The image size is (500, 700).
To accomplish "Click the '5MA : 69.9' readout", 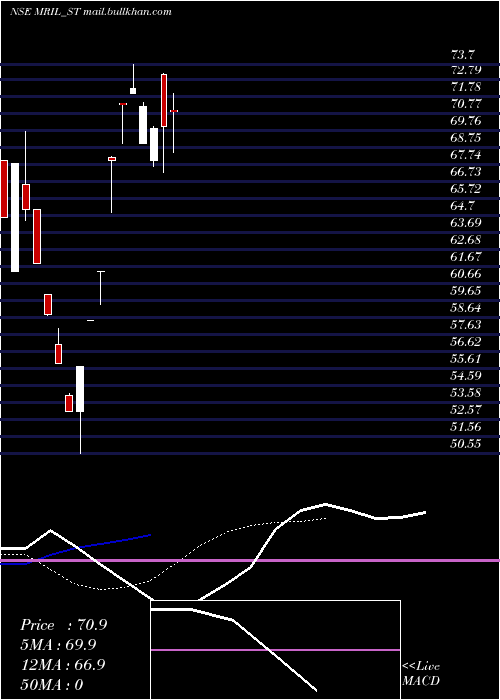I will pyautogui.click(x=58, y=645).
